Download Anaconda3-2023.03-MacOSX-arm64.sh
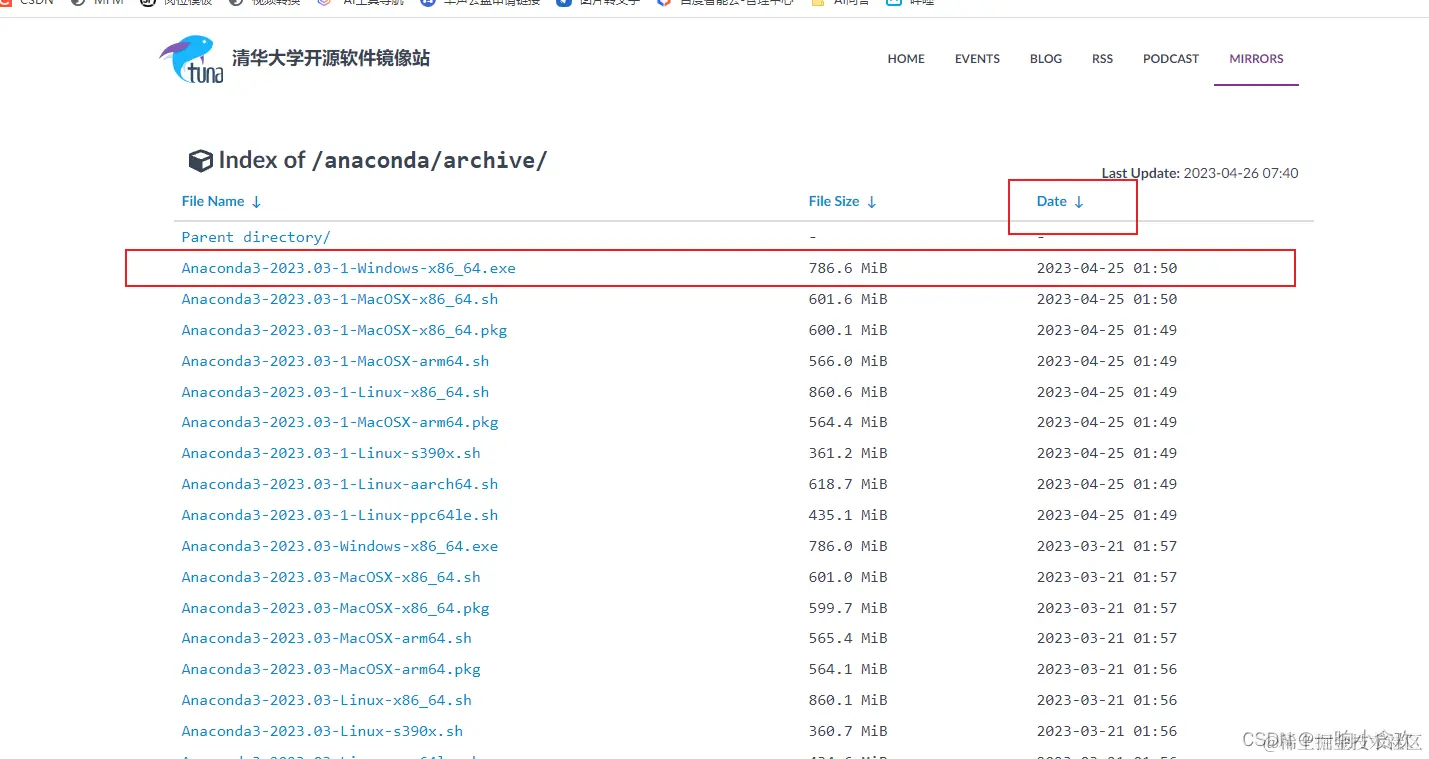 point(326,638)
